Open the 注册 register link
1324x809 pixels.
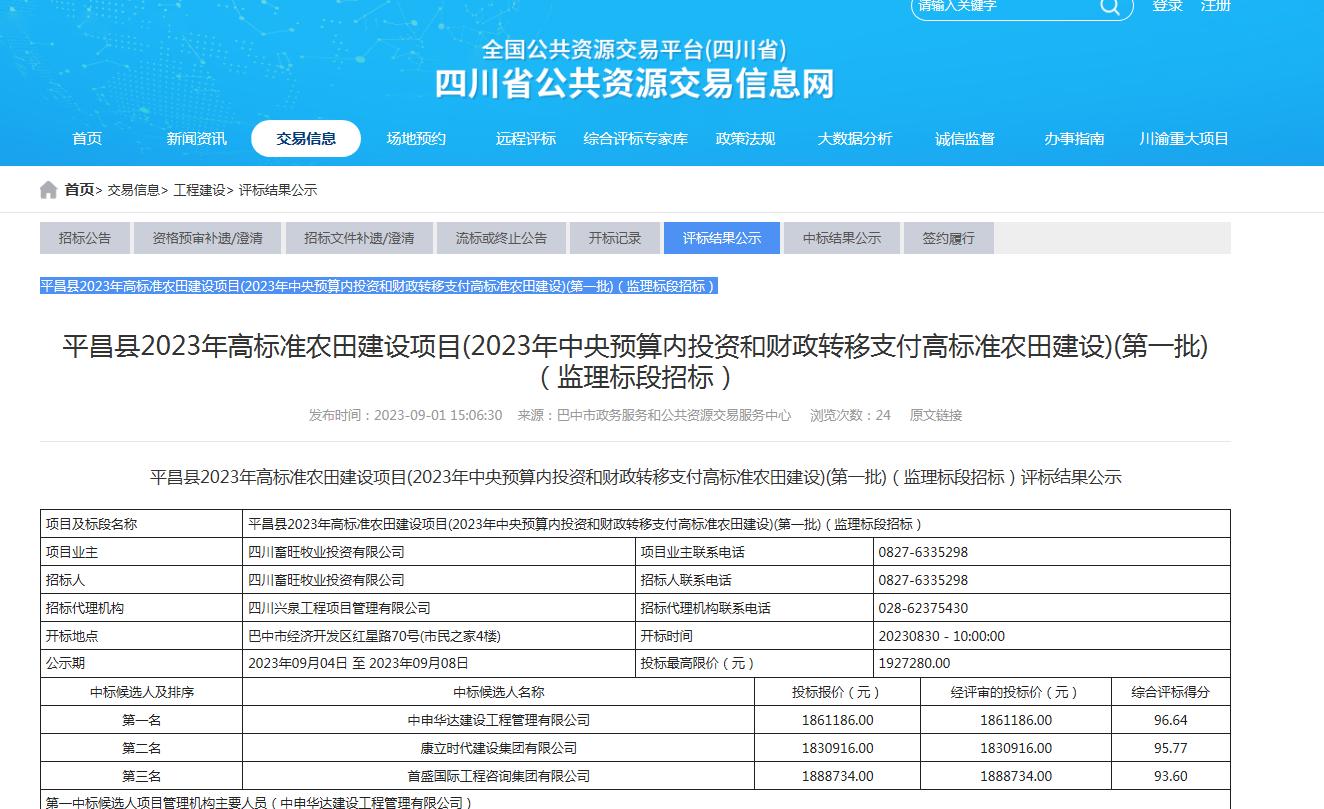coord(1216,6)
